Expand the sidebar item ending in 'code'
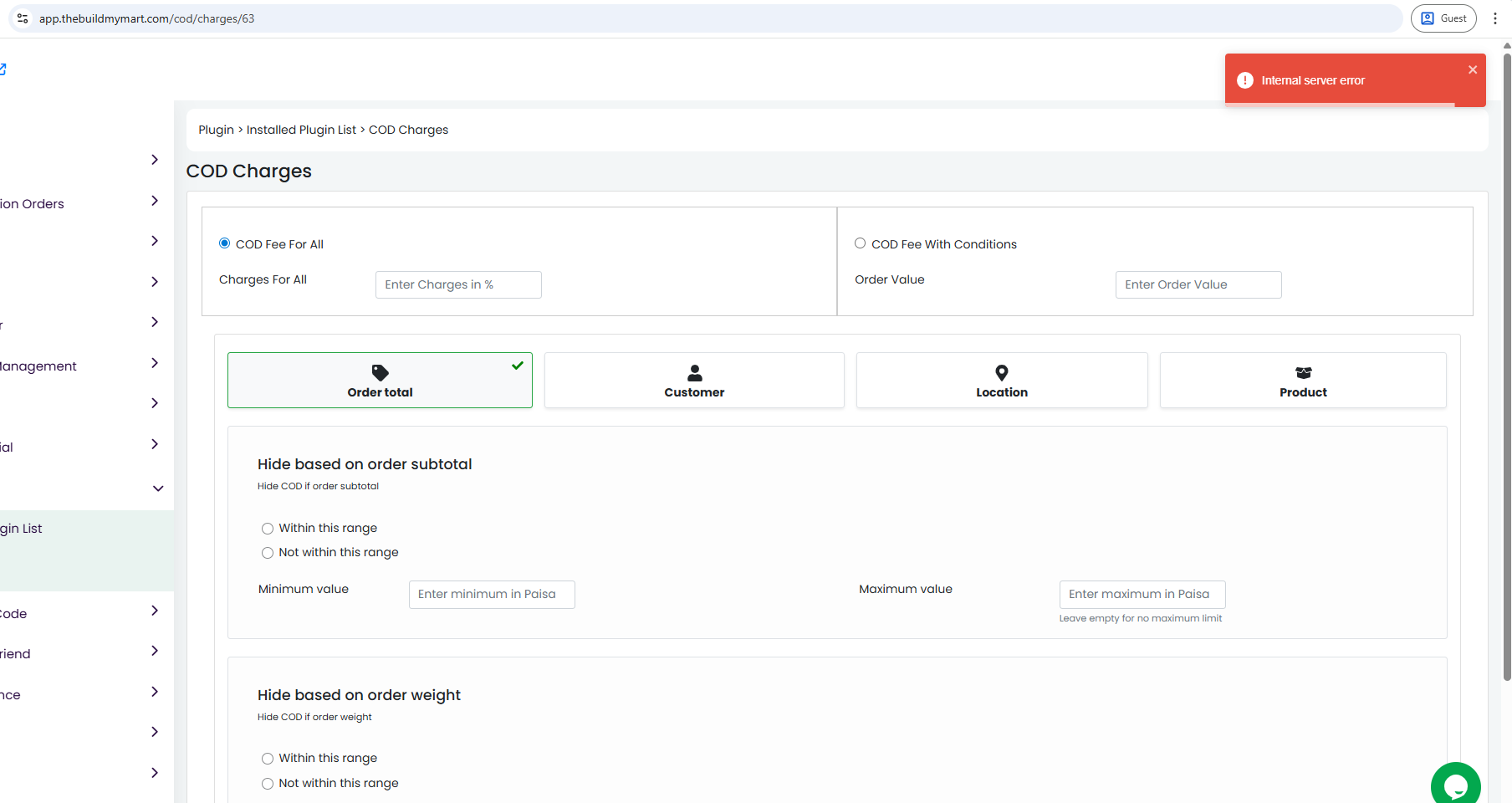 pyautogui.click(x=155, y=611)
